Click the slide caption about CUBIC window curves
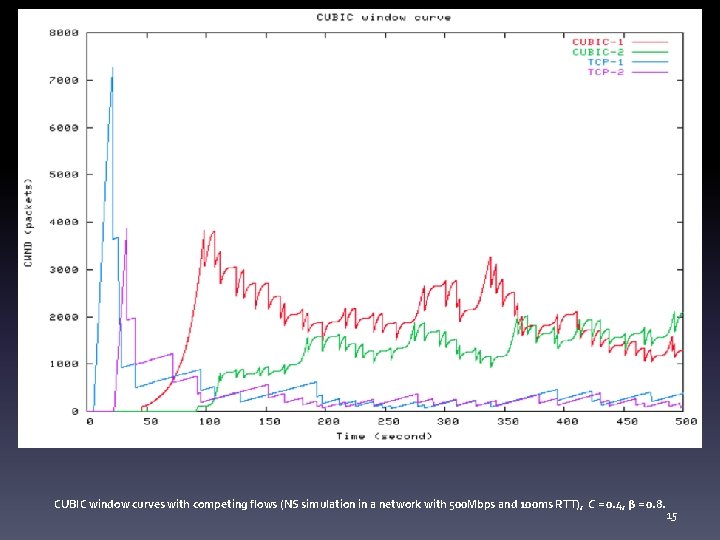Screen dimensions: 720x540 (x=360, y=504)
